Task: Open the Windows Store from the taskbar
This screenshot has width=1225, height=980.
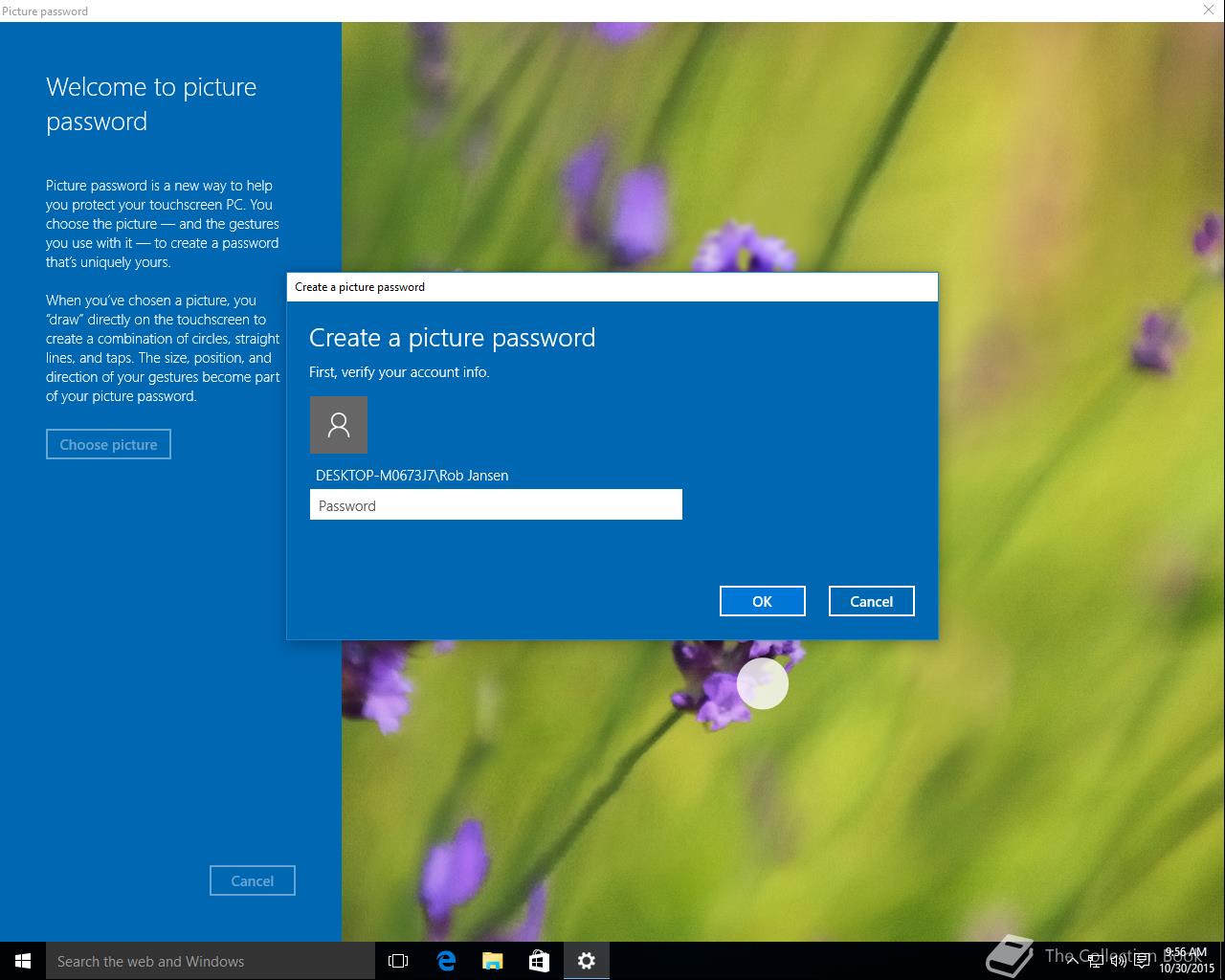Action: click(539, 961)
